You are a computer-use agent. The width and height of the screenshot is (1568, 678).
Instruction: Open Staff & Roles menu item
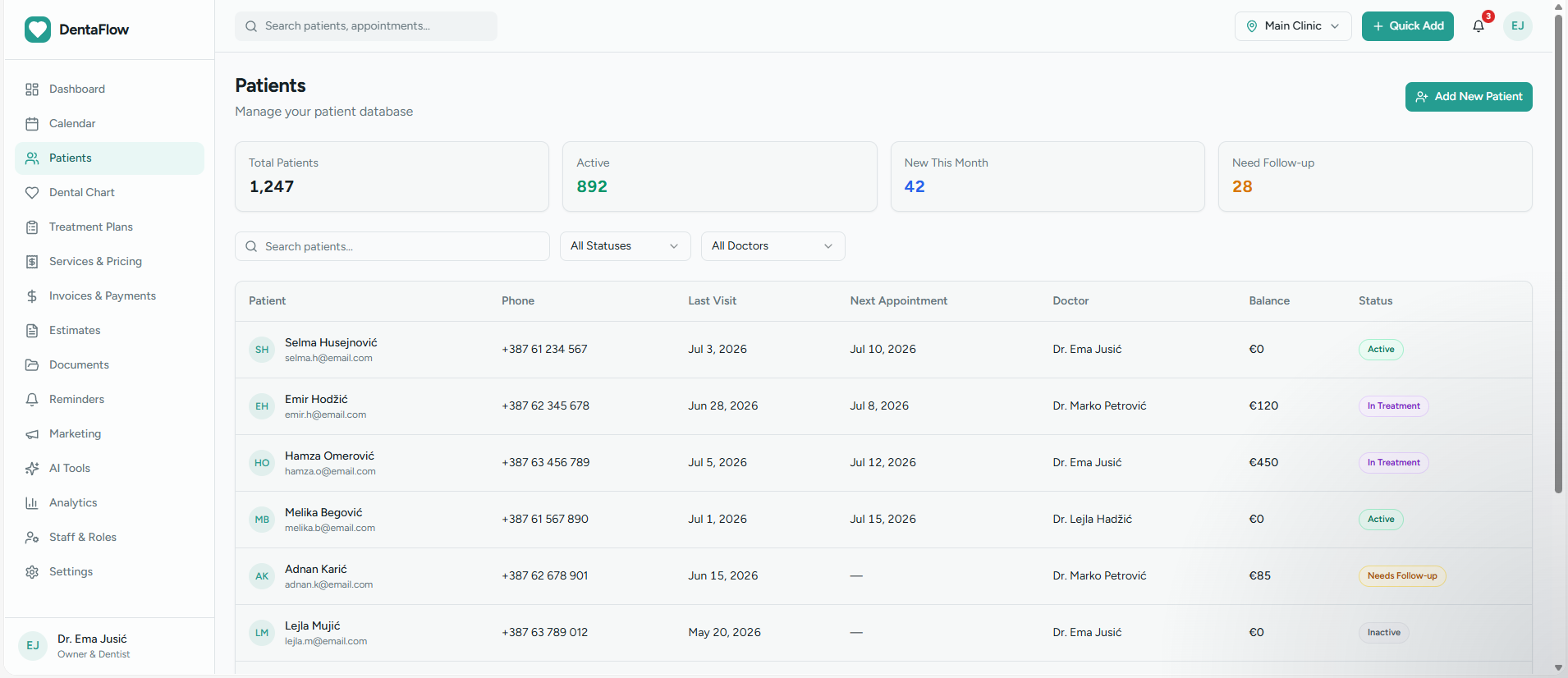coord(109,538)
